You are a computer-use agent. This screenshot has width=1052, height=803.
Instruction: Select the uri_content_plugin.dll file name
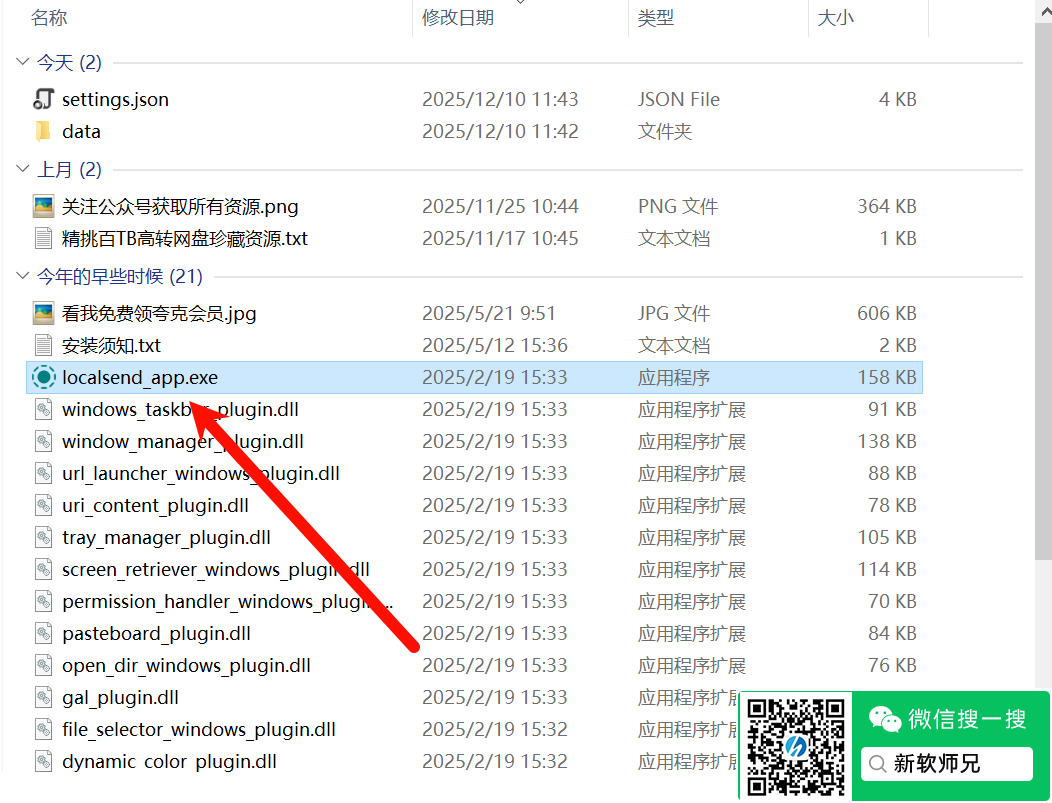(155, 505)
